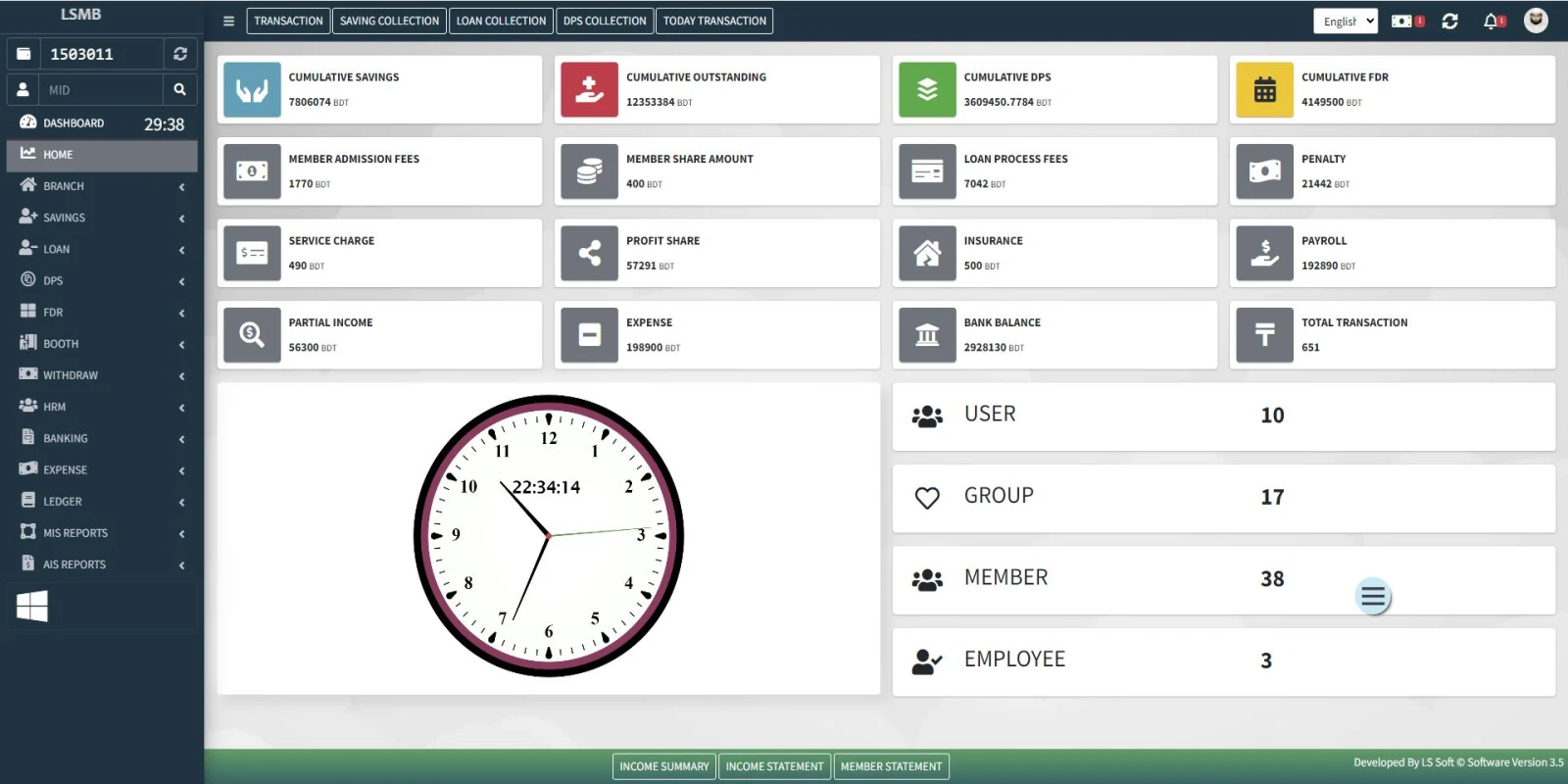Click the Income Summary button
Screen dimensions: 1568x784
pyautogui.click(x=663, y=766)
